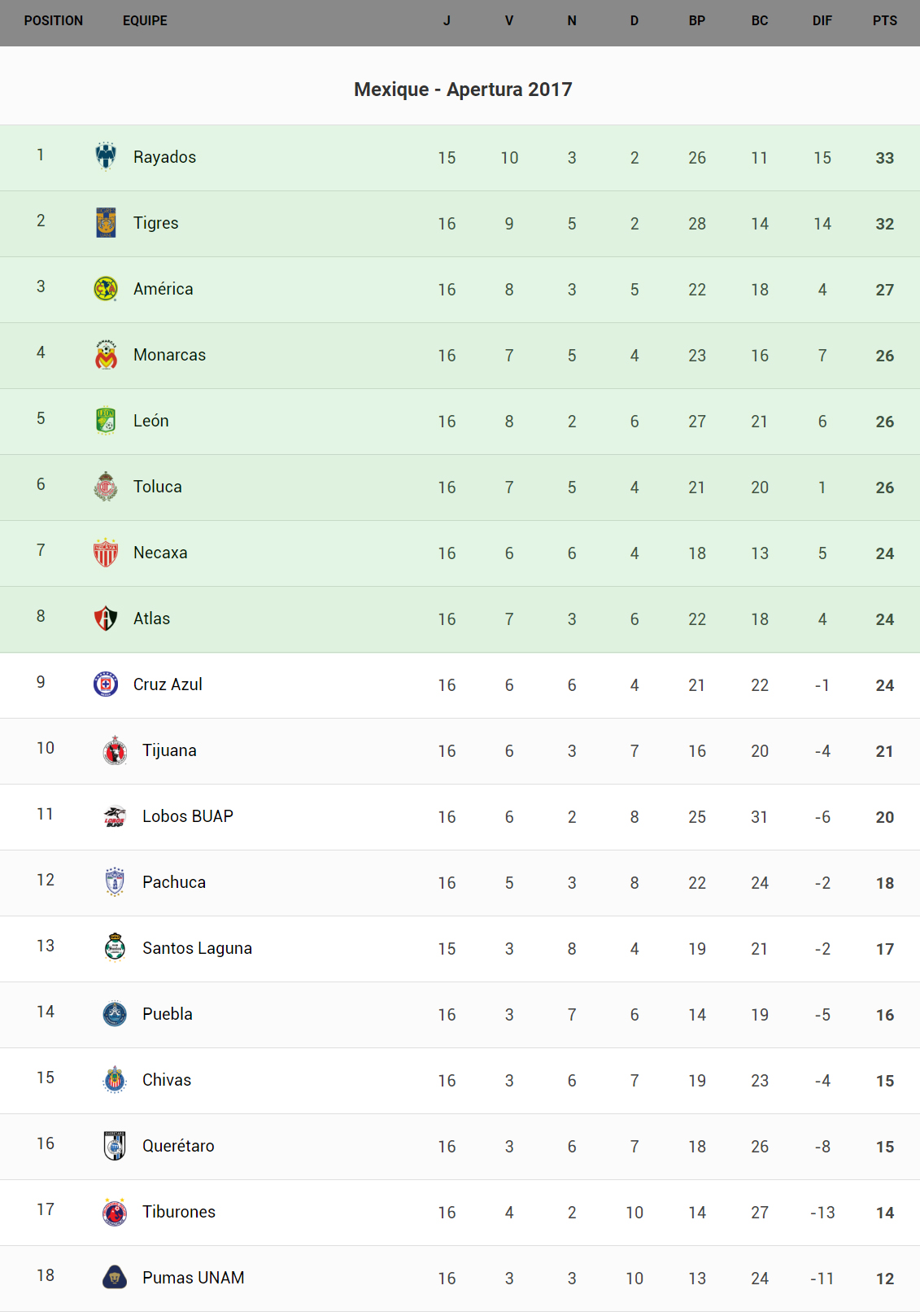This screenshot has width=920, height=1316.
Task: Click the Monarcas team logo
Action: (x=106, y=354)
